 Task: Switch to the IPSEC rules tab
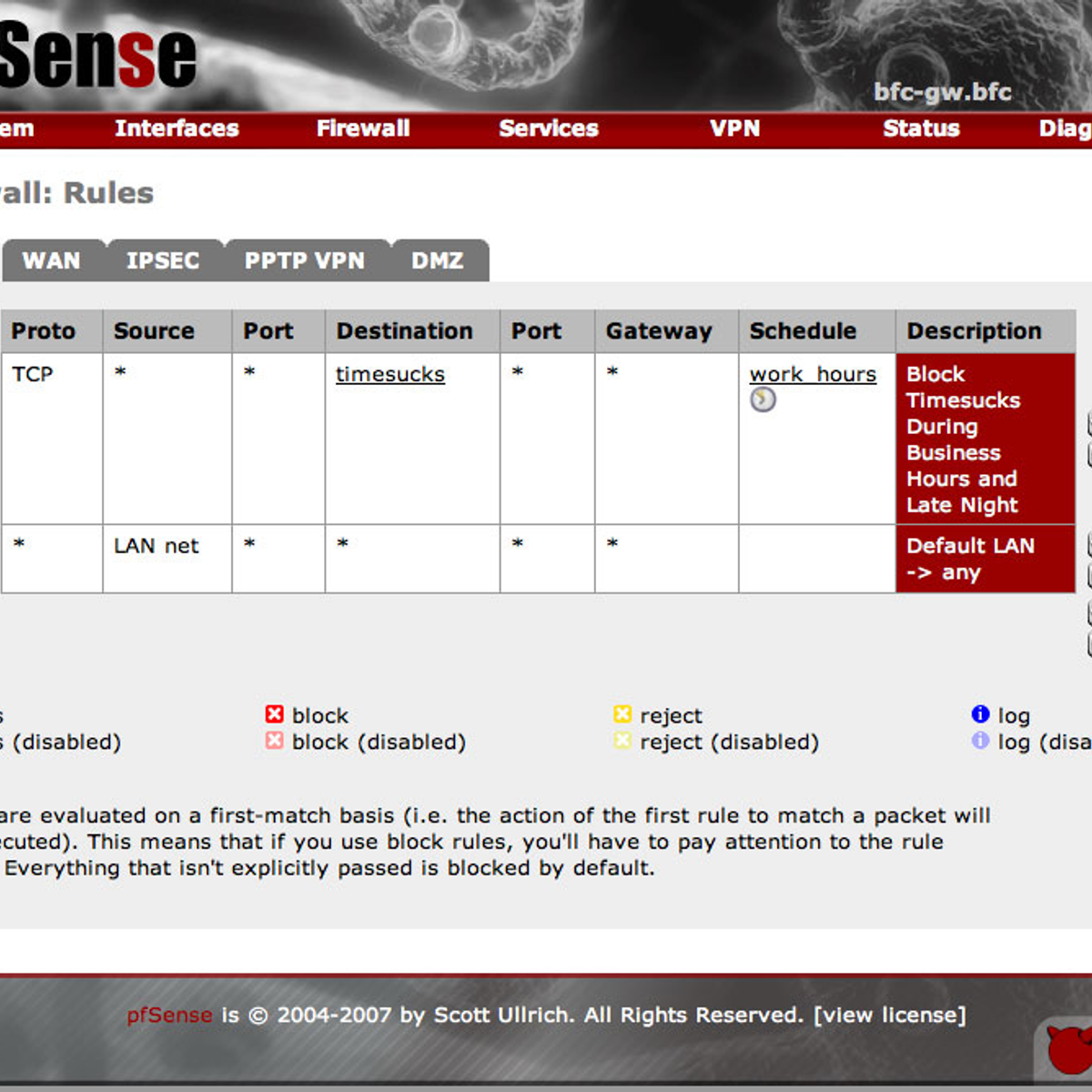[163, 260]
